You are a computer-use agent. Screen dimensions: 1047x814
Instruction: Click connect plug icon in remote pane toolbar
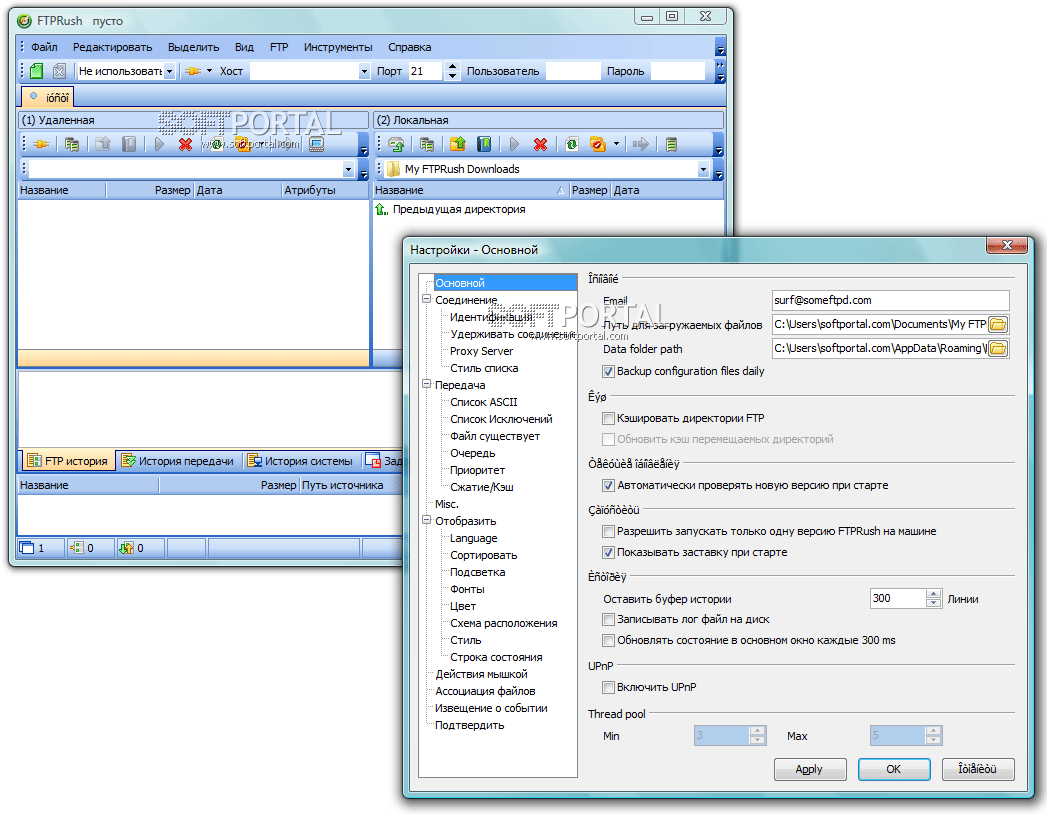(41, 144)
